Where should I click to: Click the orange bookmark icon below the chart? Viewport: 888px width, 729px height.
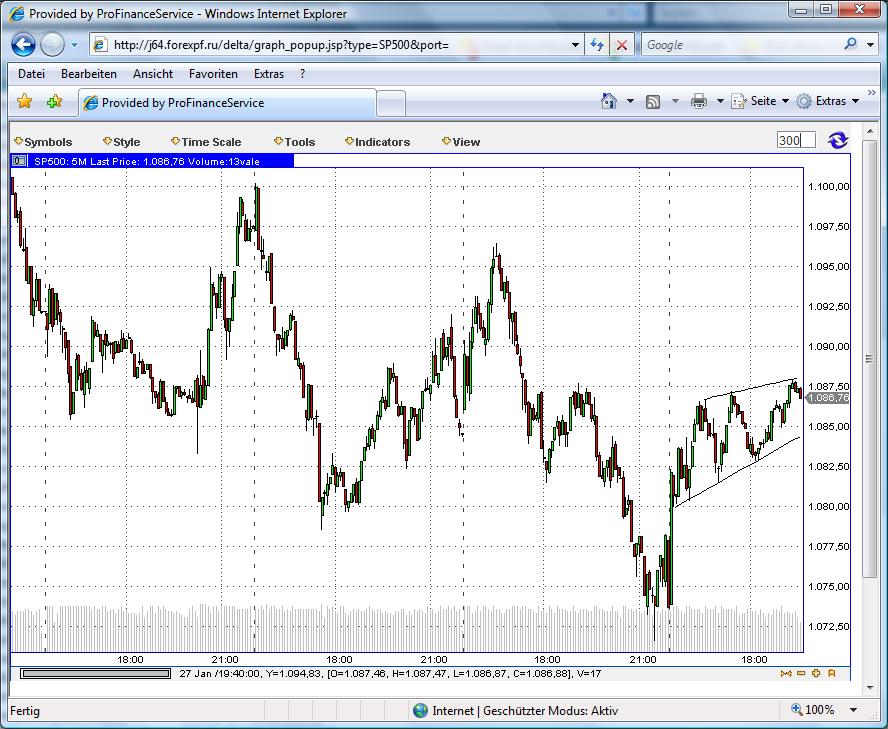[831, 673]
